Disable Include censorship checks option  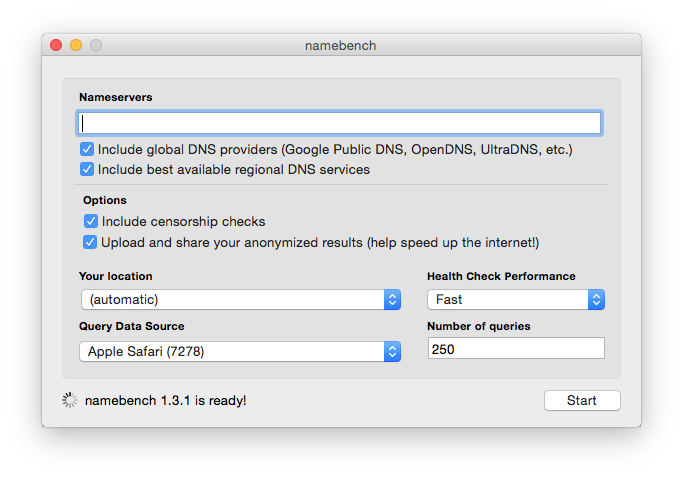coord(91,221)
